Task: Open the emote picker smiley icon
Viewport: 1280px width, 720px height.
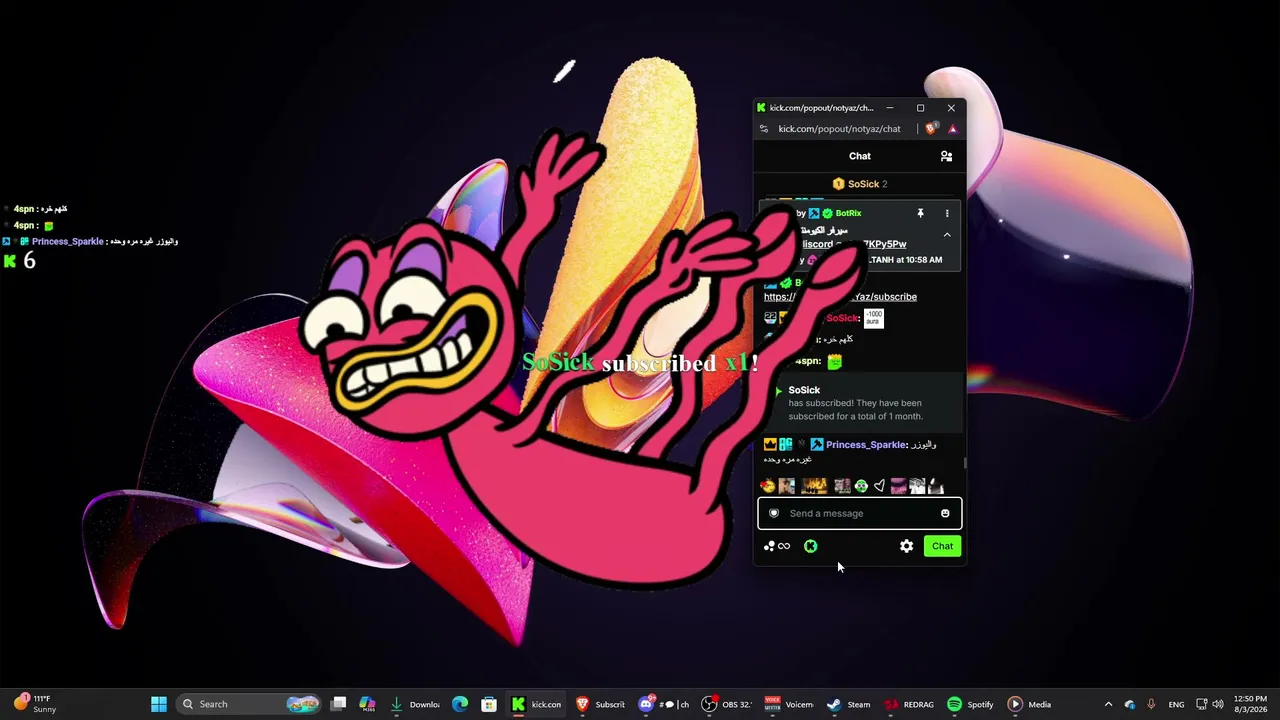Action: coord(945,513)
